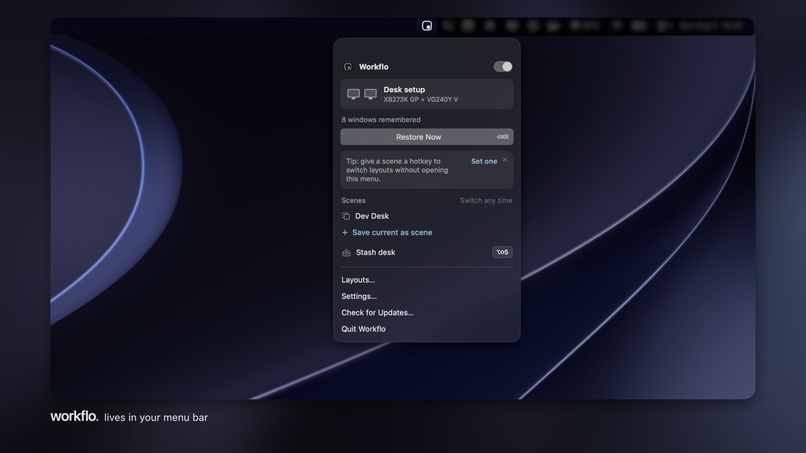
Task: Click the XB273K GP + VG240Y V subtitle
Action: pos(420,100)
